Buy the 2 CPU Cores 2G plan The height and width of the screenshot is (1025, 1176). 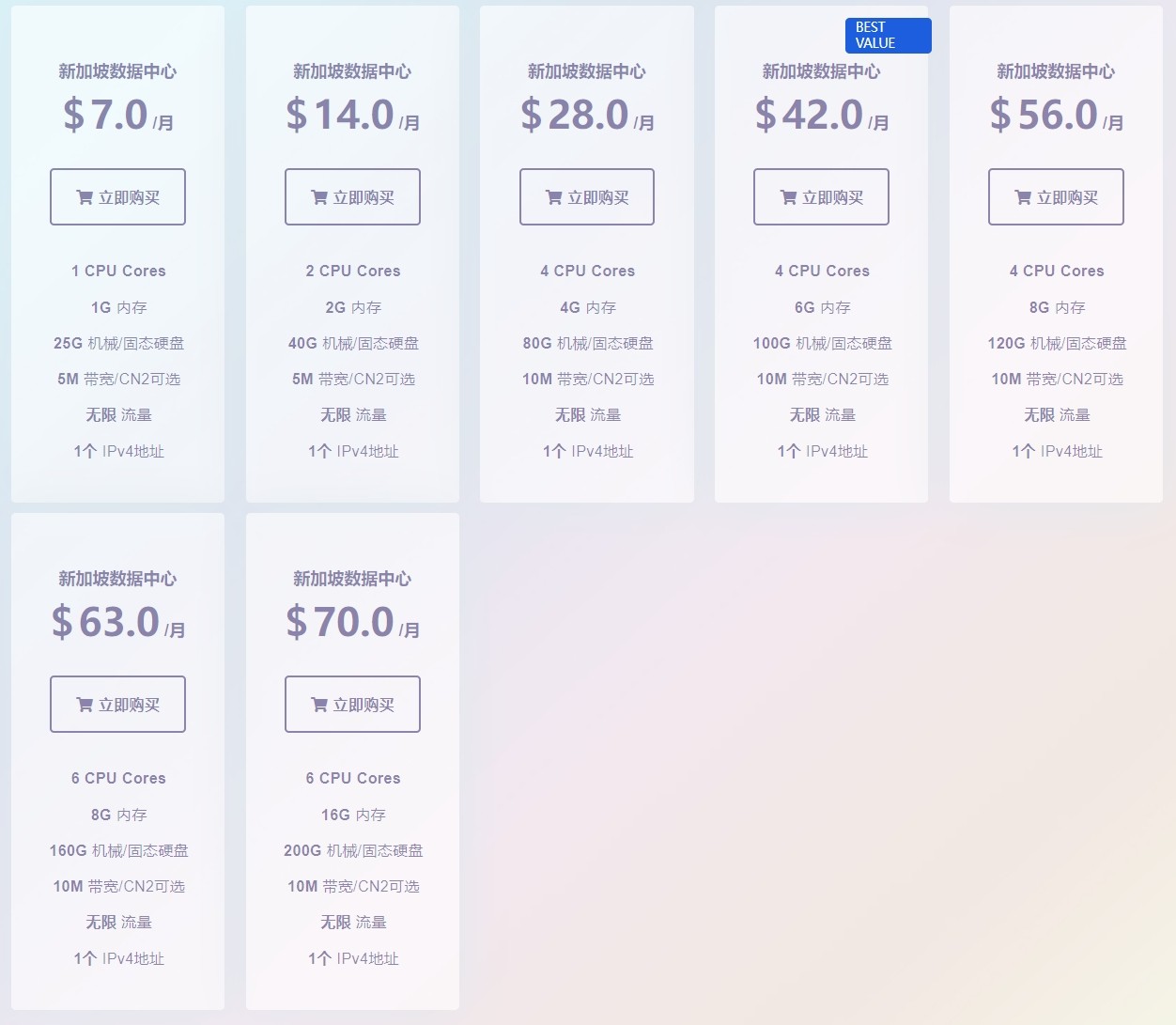click(x=352, y=197)
